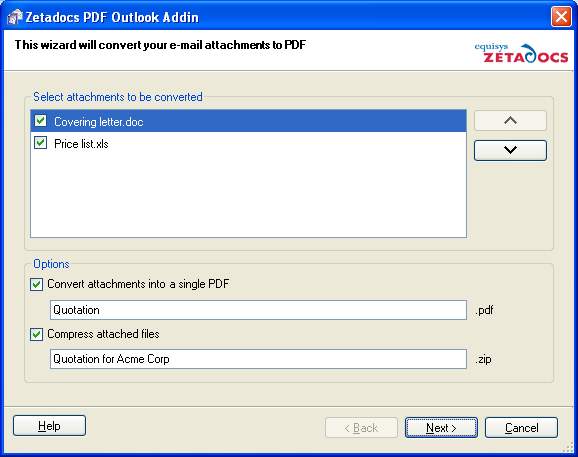Uncheck the Covering letter.doc checkbox
This screenshot has height=457, width=578.
pyautogui.click(x=41, y=121)
